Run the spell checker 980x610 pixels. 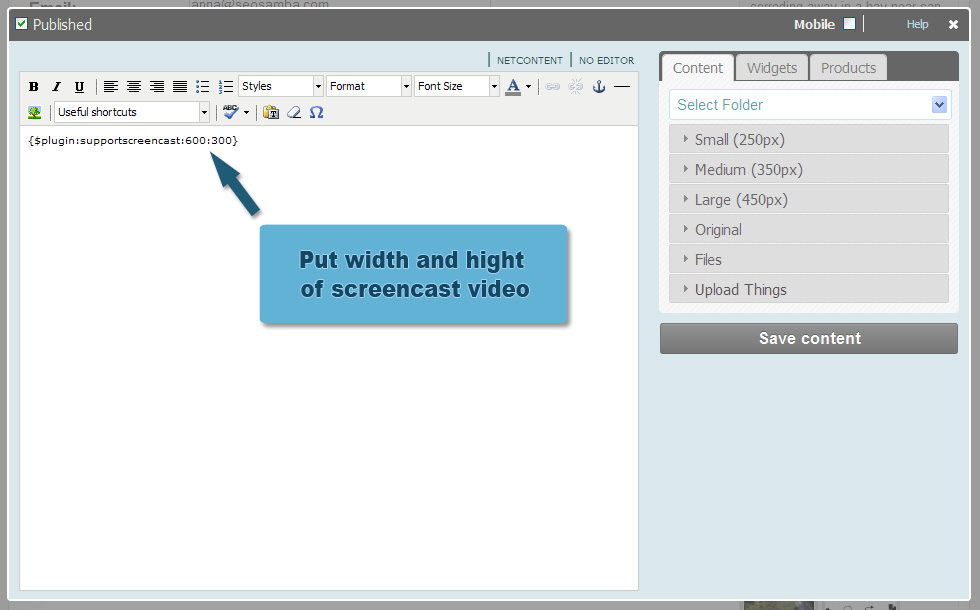click(x=231, y=112)
